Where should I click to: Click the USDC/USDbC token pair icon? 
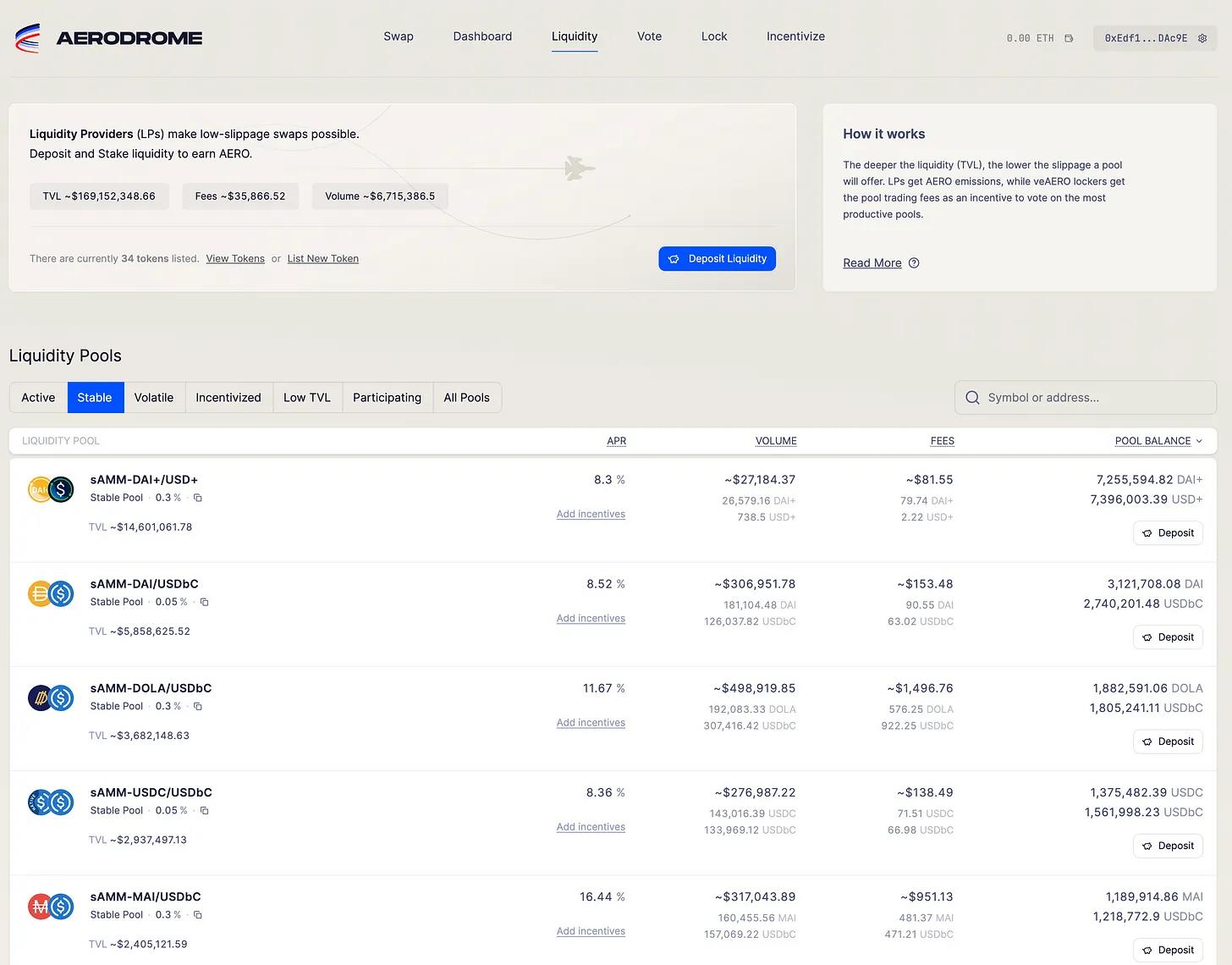tap(51, 802)
